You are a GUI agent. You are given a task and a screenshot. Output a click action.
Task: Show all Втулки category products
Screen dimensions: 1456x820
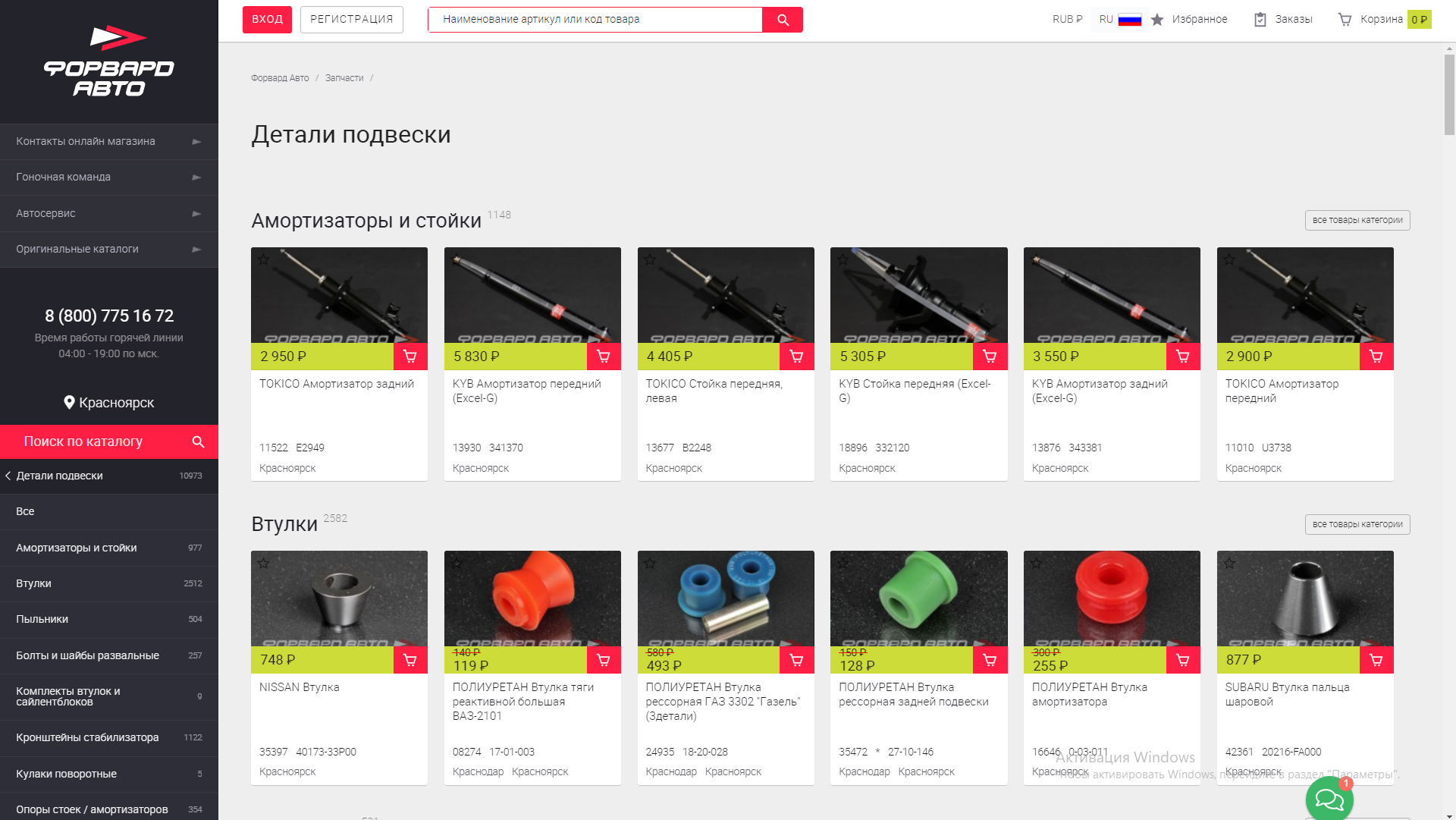tap(1357, 524)
